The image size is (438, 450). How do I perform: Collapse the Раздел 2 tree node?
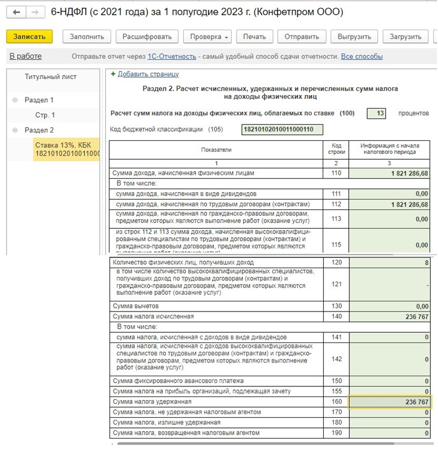pyautogui.click(x=15, y=130)
